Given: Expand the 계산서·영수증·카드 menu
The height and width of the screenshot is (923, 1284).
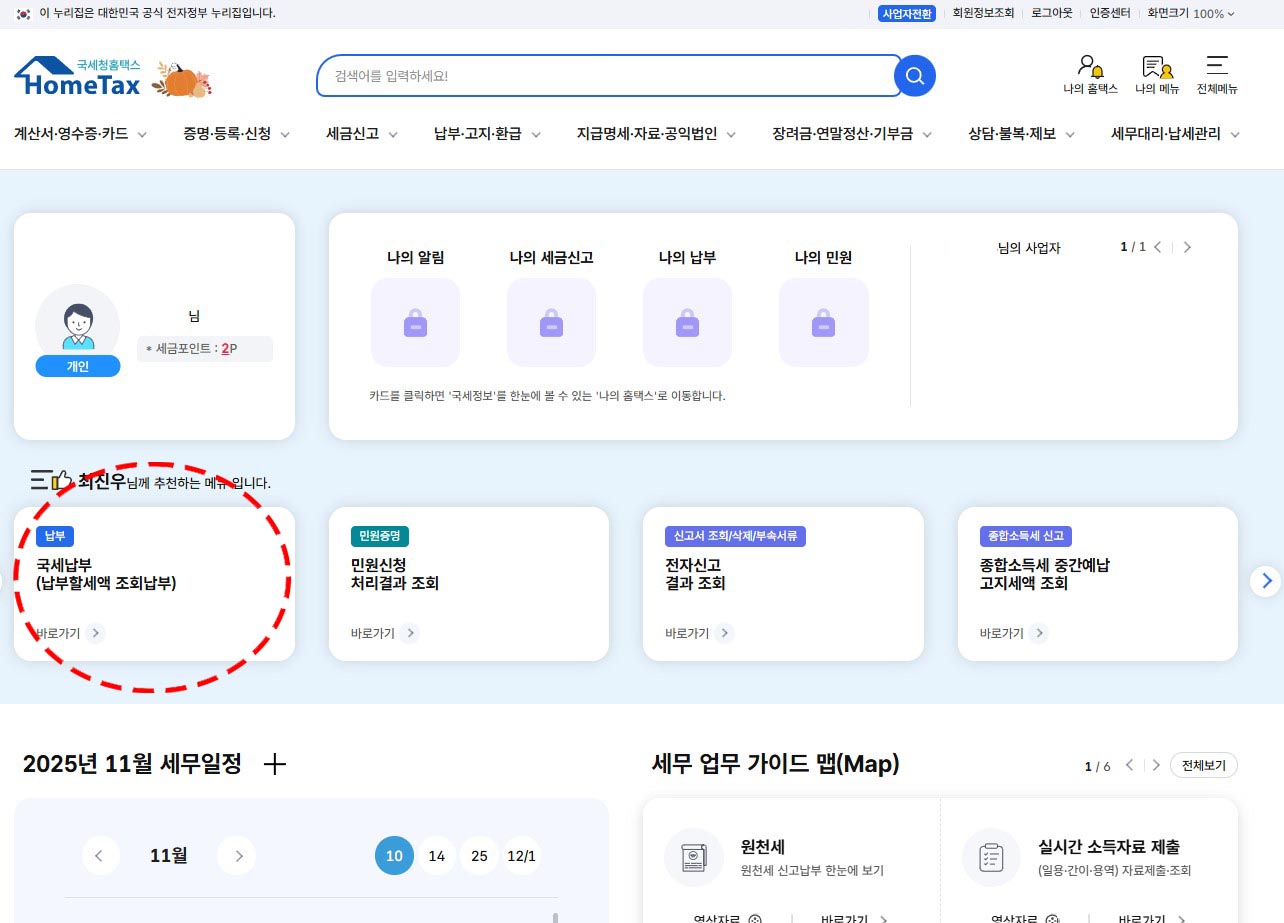Looking at the screenshot, I should click(80, 134).
